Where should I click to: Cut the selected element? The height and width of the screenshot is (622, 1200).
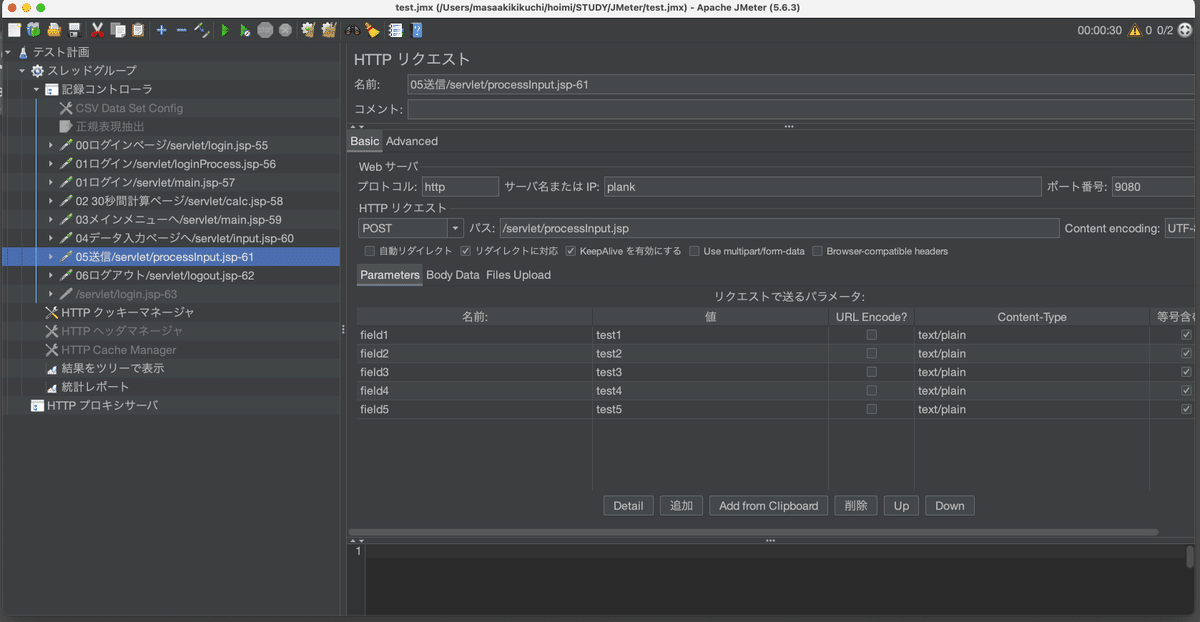[97, 31]
